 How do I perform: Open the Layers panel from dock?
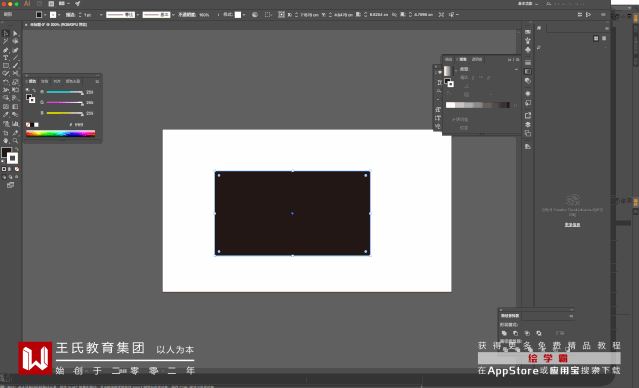528,124
